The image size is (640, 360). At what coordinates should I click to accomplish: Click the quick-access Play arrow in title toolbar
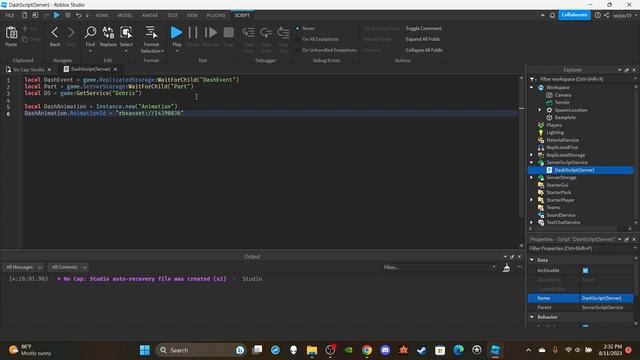pos(57,15)
